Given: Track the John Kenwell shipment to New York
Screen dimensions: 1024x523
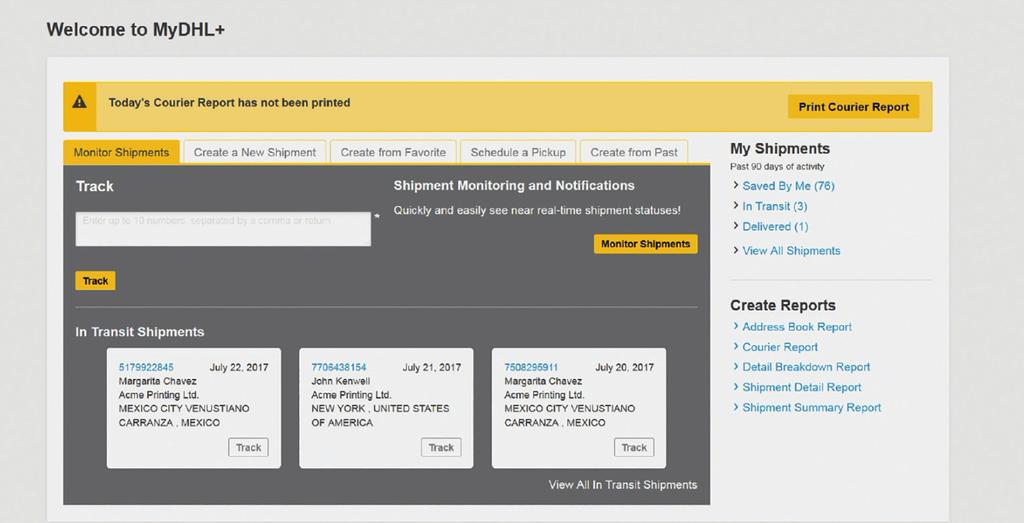Looking at the screenshot, I should pos(441,447).
